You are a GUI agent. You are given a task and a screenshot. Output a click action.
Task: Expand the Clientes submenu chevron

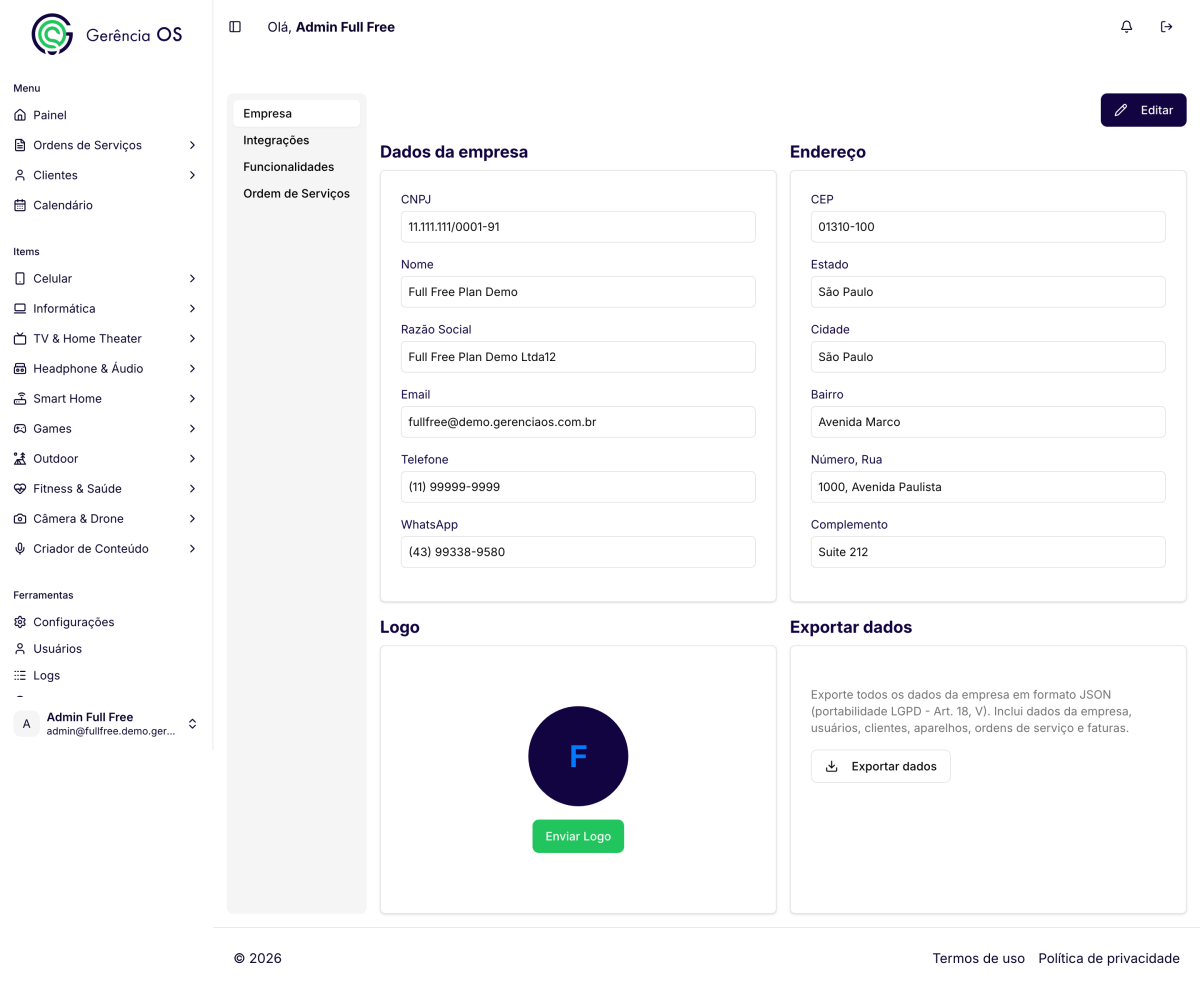(x=192, y=175)
